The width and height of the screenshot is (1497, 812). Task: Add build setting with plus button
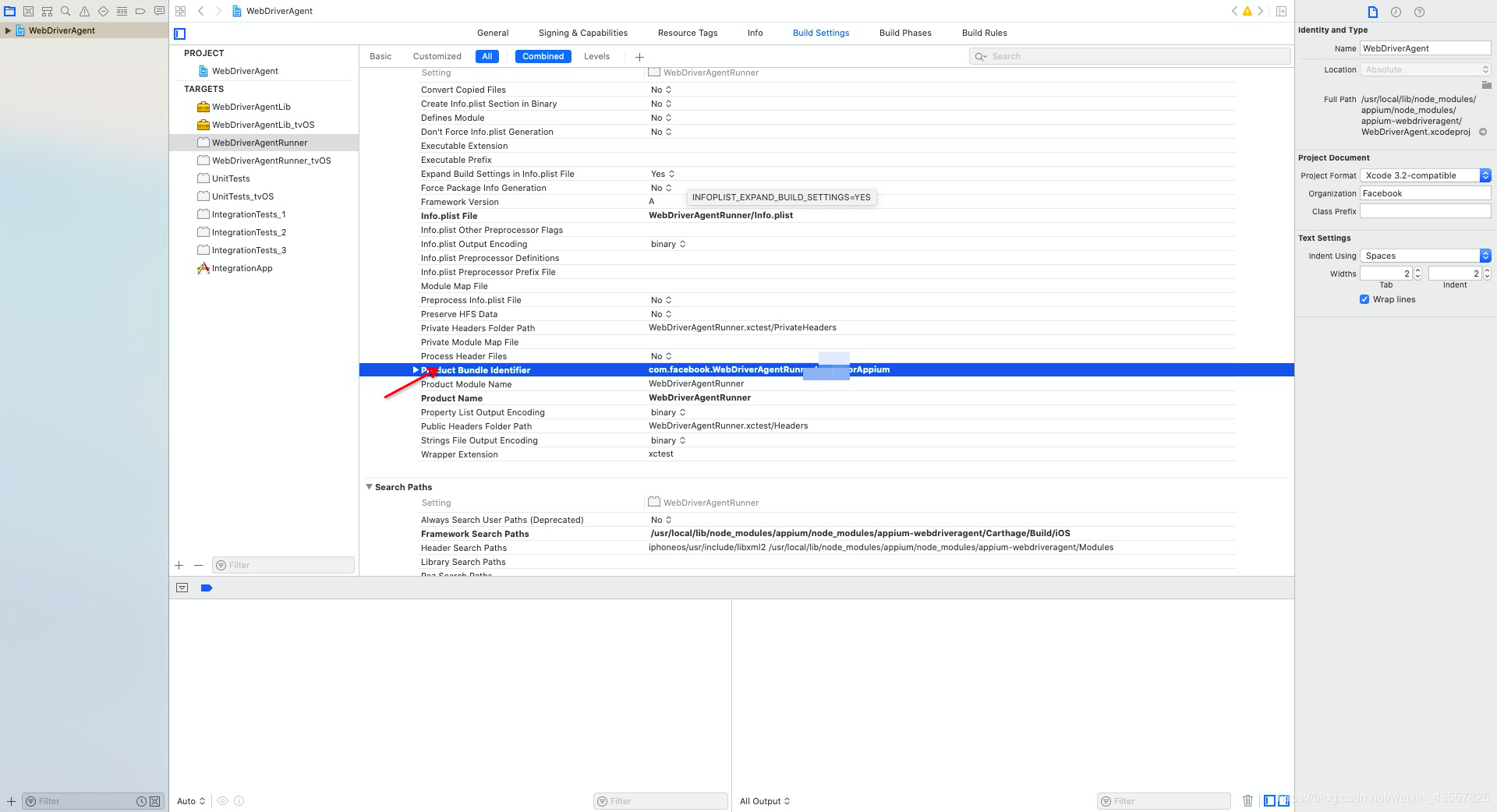[639, 57]
